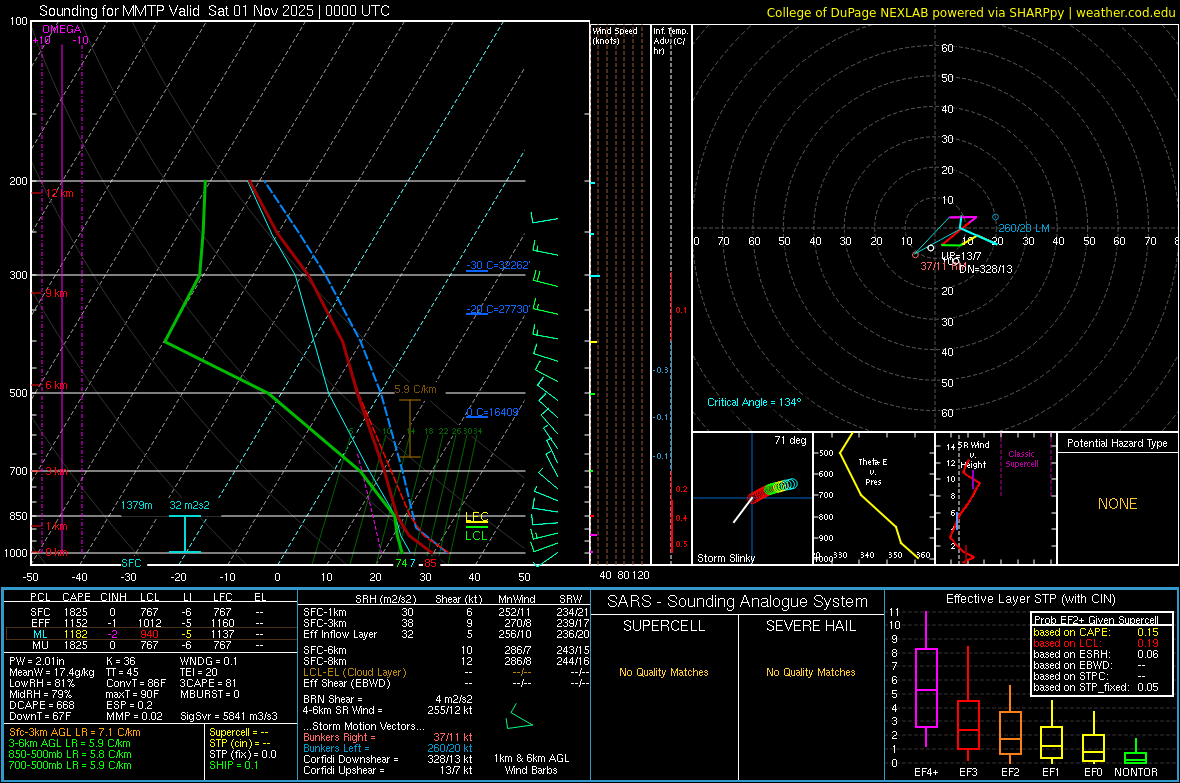1180x783 pixels.
Task: Click the SHIP = 0.1 value
Action: coord(234,765)
